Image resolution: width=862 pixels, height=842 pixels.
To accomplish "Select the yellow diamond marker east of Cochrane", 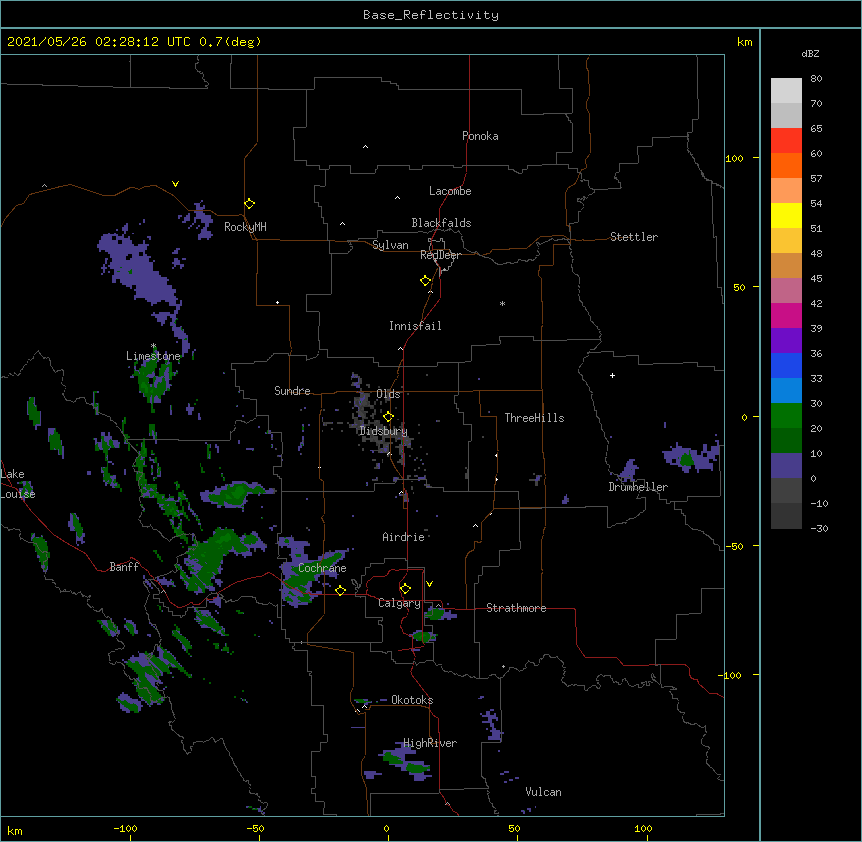I will pos(340,590).
